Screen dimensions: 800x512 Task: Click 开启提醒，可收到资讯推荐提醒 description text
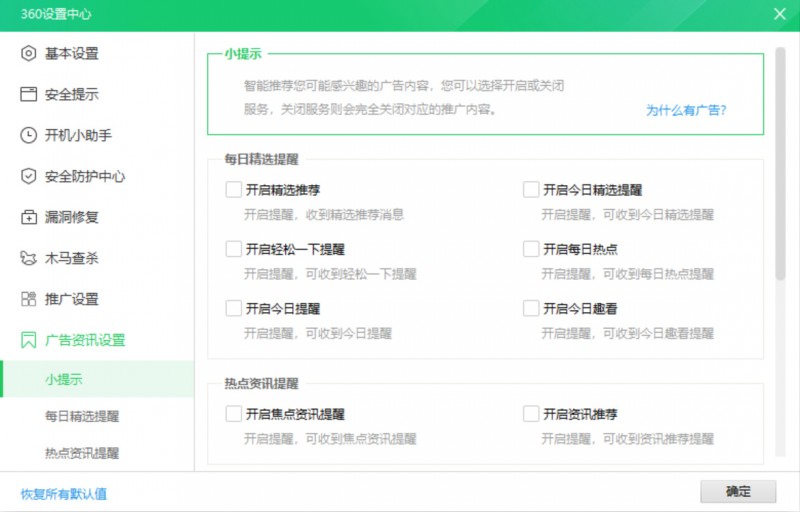[628, 439]
